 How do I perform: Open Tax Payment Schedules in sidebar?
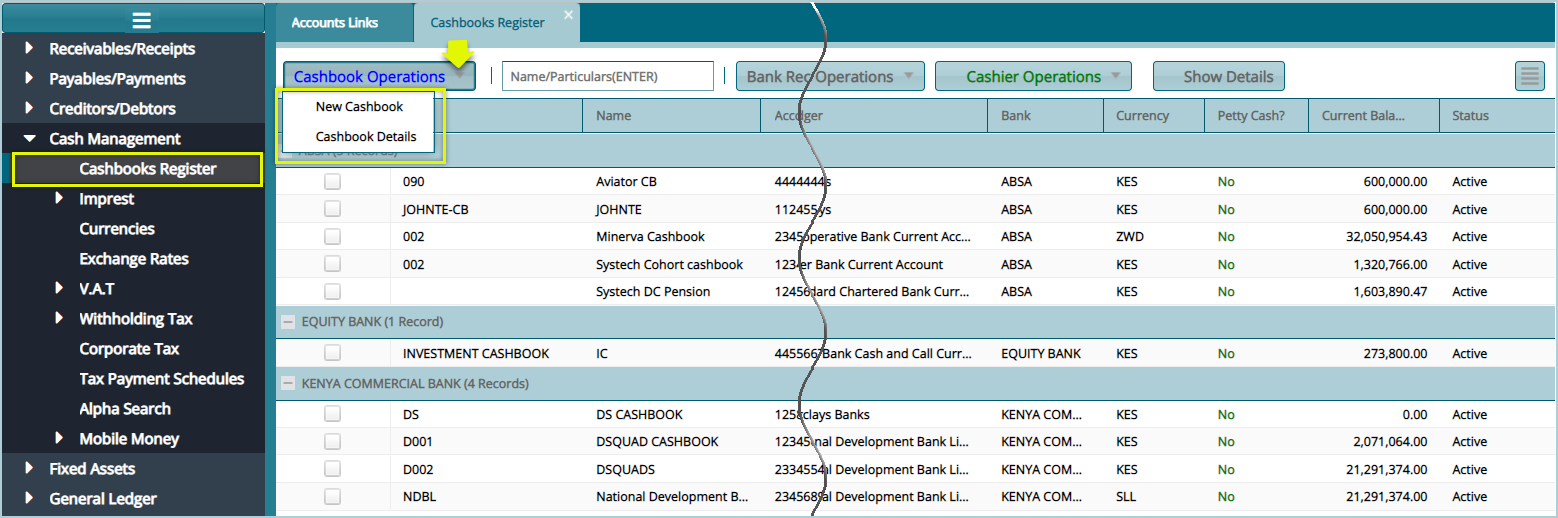(x=162, y=378)
